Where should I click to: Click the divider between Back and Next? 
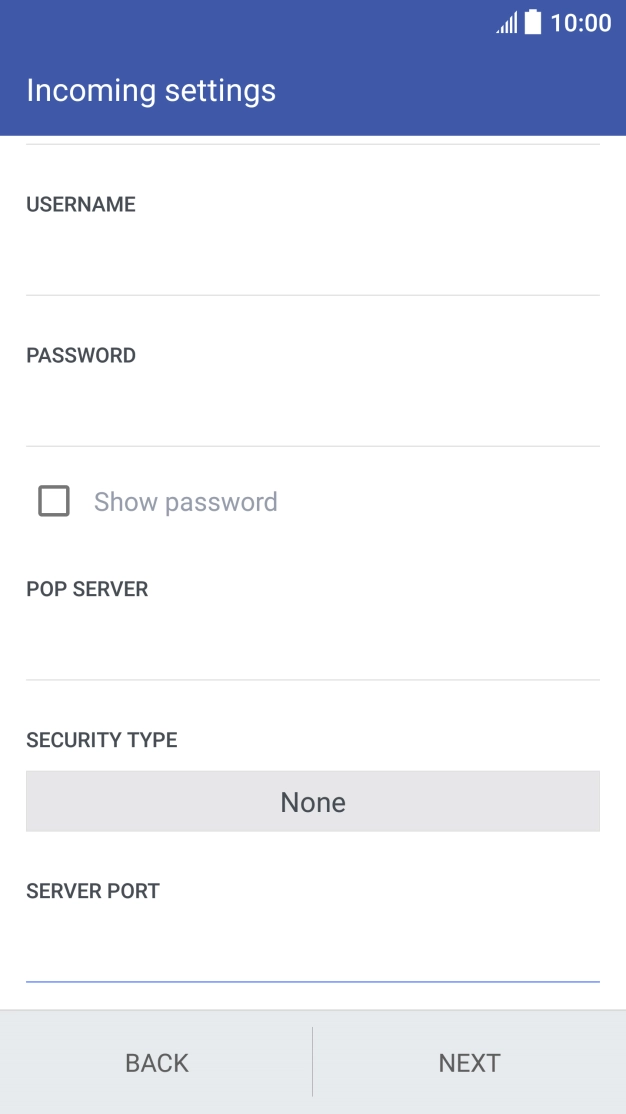(x=312, y=1062)
